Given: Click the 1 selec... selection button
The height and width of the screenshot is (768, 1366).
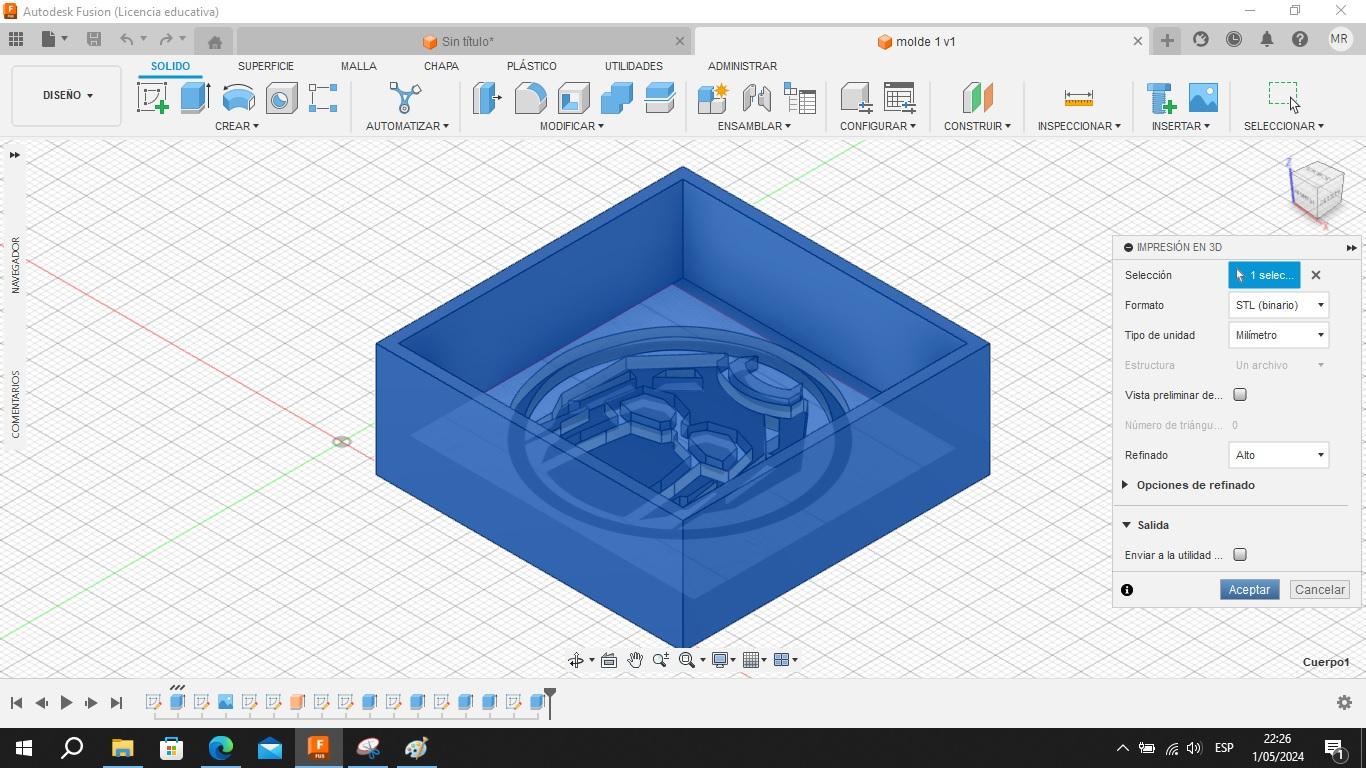Looking at the screenshot, I should pyautogui.click(x=1264, y=275).
